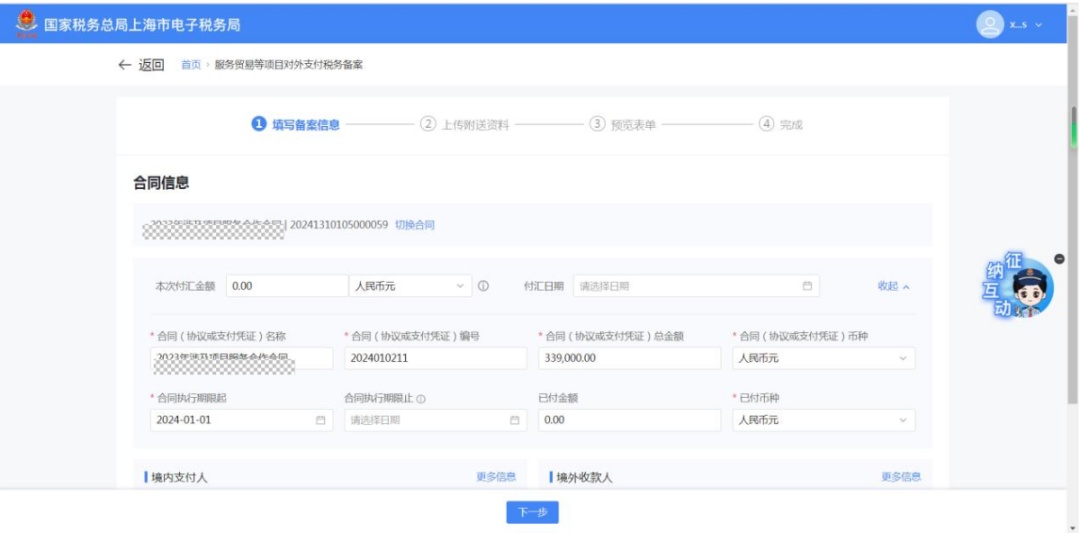Click the info icon beside currency selector
This screenshot has height=533, width=1080.
tap(484, 286)
